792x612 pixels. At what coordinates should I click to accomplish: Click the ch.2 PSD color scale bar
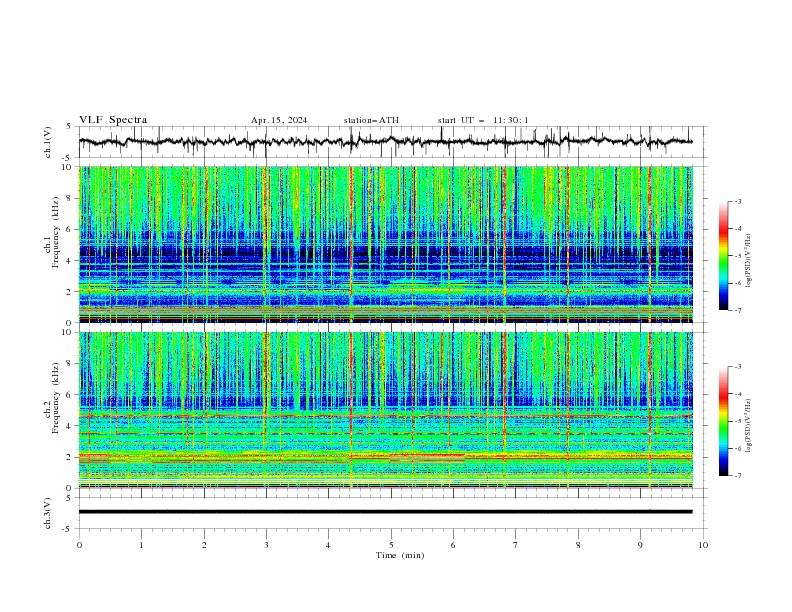pyautogui.click(x=723, y=421)
